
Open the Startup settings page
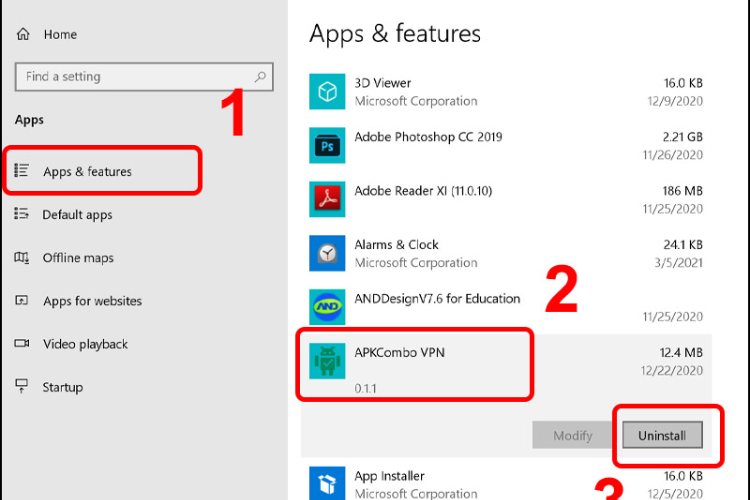pyautogui.click(x=62, y=387)
